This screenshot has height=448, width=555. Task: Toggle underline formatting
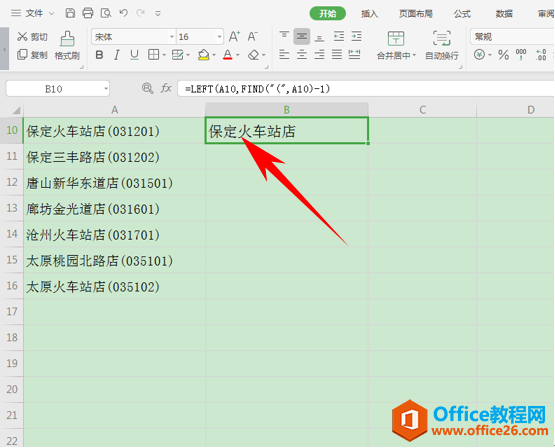(134, 55)
